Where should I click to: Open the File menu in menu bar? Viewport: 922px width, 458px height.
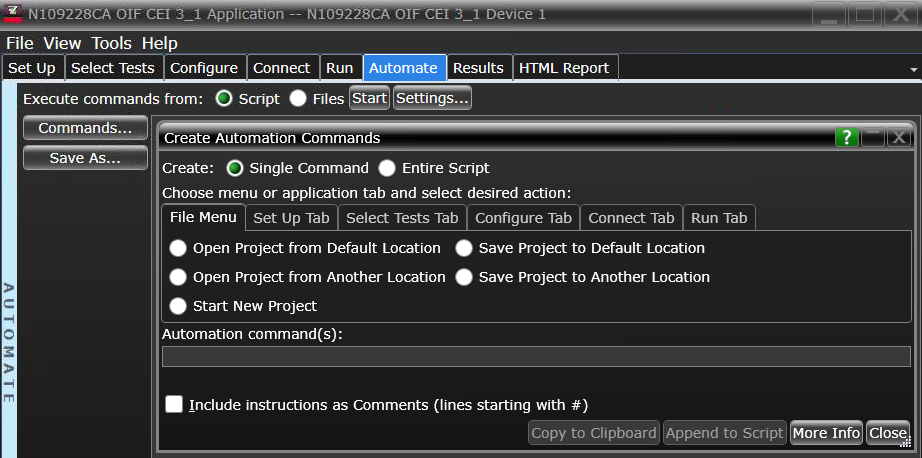20,43
